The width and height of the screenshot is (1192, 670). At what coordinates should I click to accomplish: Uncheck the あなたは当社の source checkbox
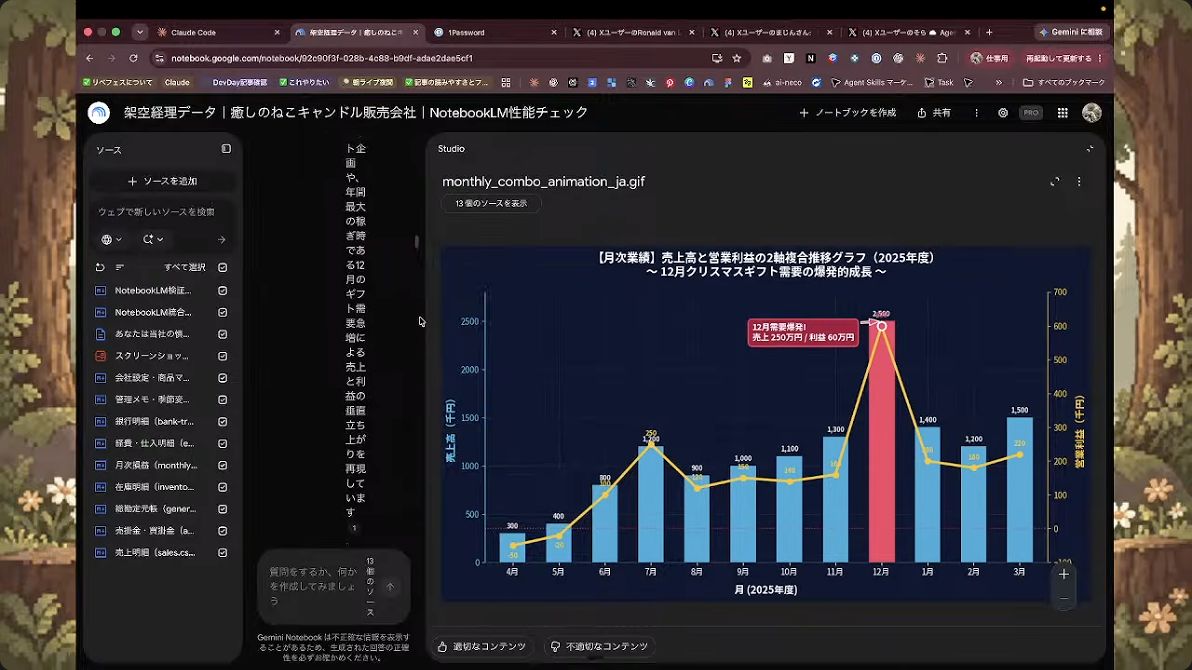pyautogui.click(x=223, y=335)
